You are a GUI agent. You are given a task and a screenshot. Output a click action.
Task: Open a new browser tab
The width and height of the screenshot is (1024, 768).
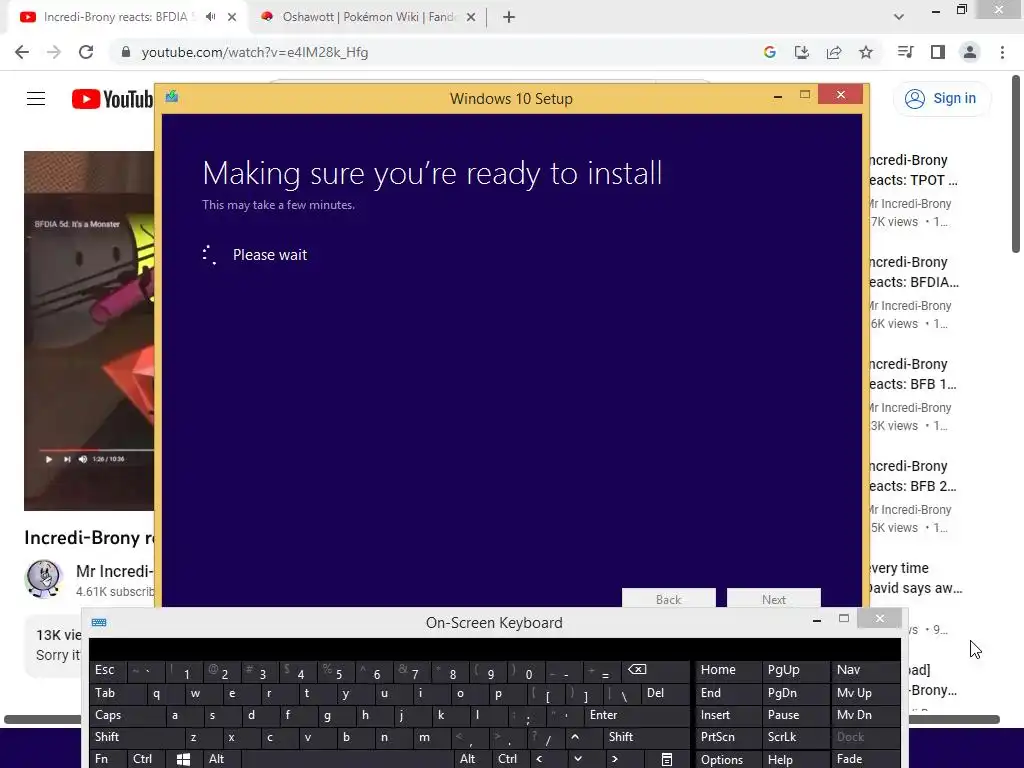tap(509, 17)
